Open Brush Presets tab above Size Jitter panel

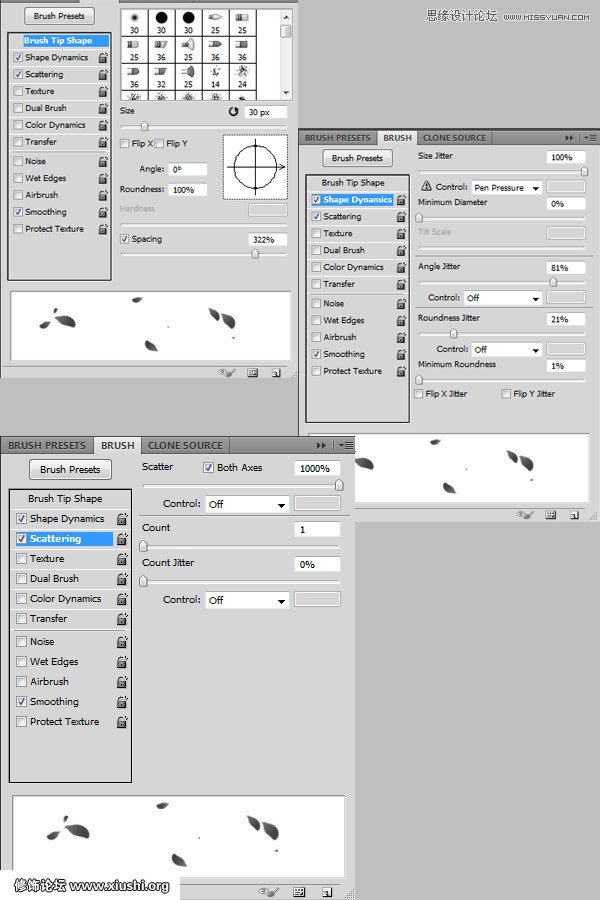[337, 138]
